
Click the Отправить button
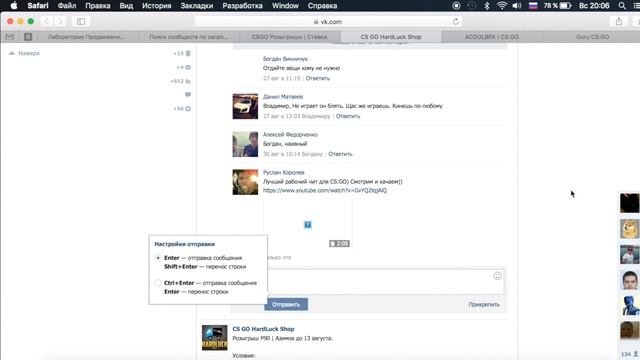(x=286, y=304)
